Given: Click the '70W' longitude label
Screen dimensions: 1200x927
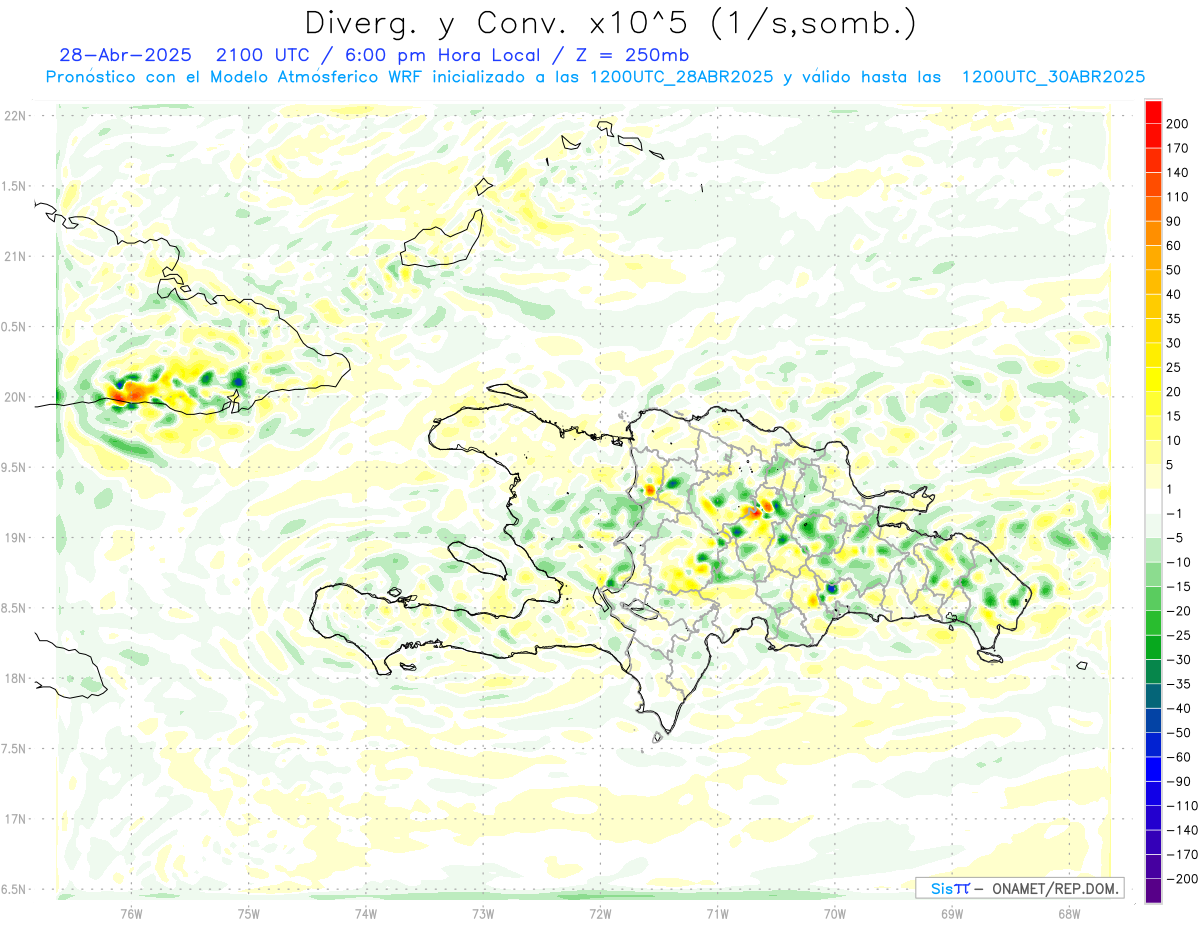Looking at the screenshot, I should [835, 913].
